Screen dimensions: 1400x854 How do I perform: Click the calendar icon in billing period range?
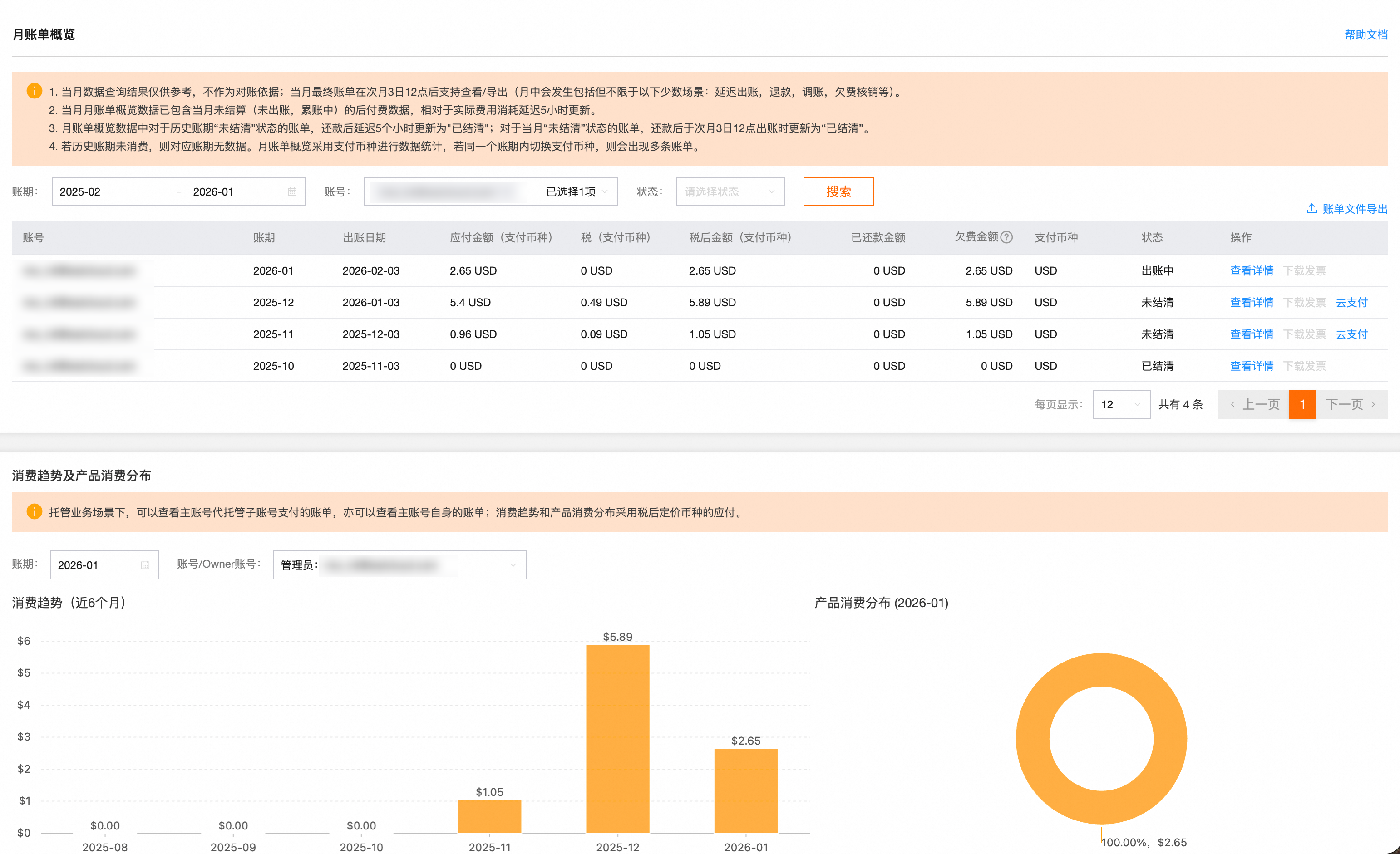(x=292, y=192)
